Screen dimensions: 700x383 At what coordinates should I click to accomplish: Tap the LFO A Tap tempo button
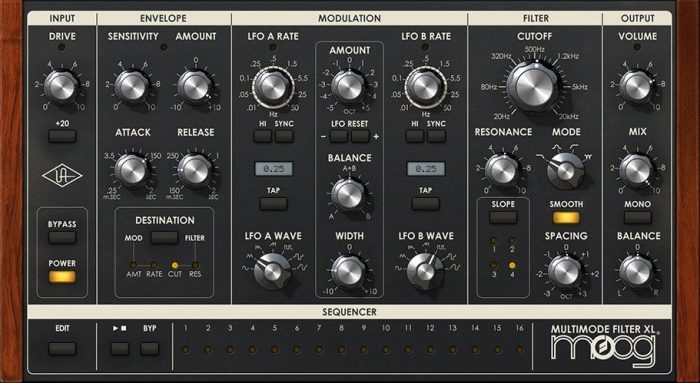point(273,204)
